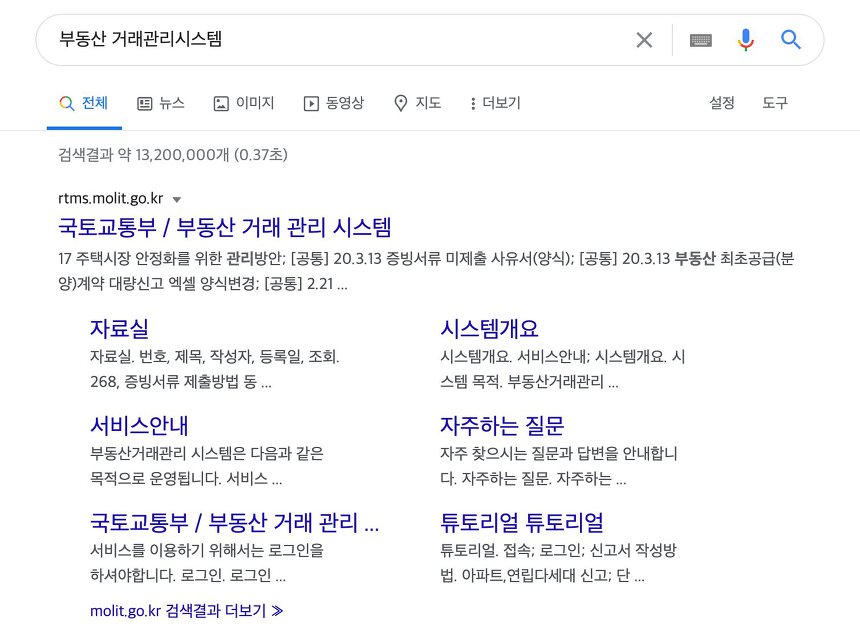The height and width of the screenshot is (643, 860).
Task: Open the 튜토리얼 튜토리얼 sitelink
Action: (522, 522)
